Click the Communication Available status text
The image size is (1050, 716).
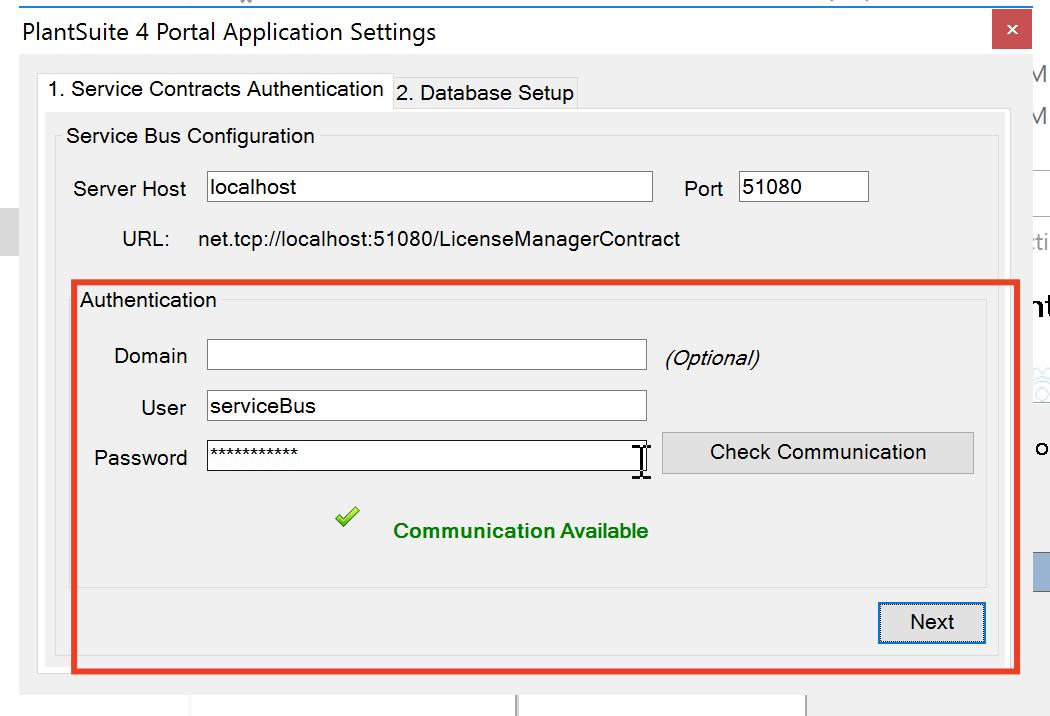click(x=520, y=531)
